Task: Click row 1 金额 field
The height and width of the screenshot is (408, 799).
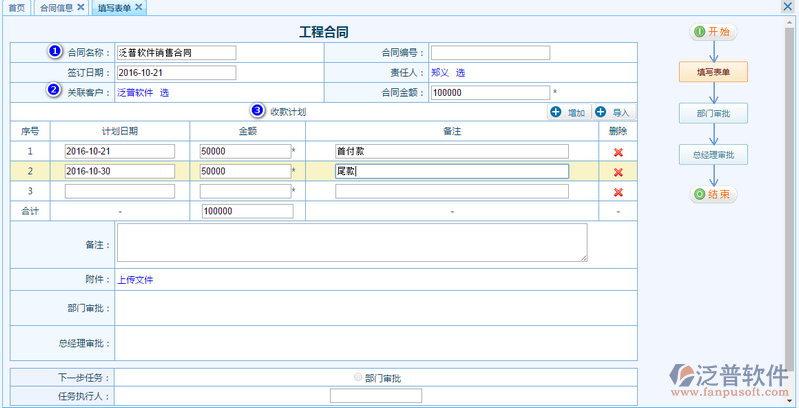Action: [246, 151]
